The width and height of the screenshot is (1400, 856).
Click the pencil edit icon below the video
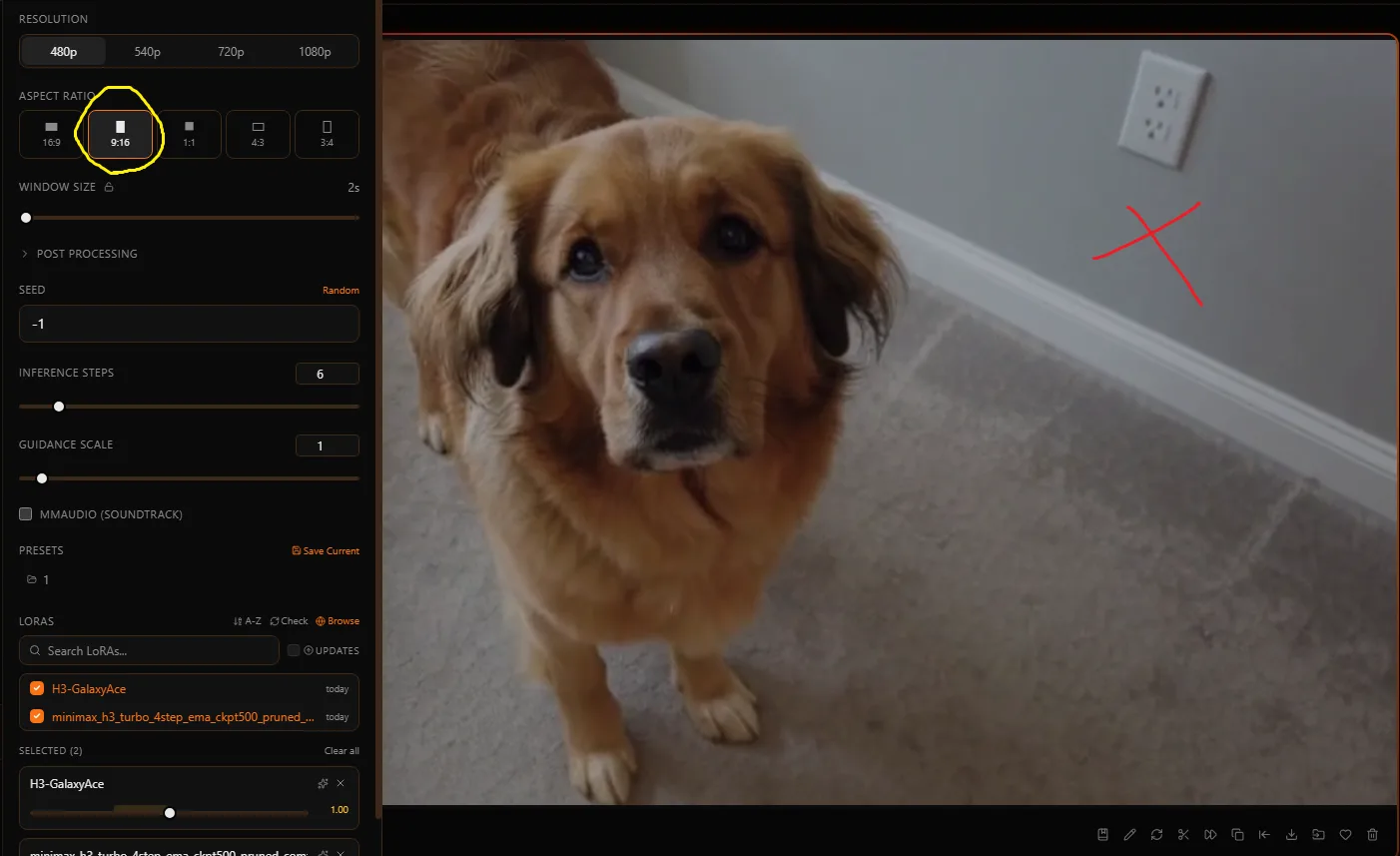tap(1129, 834)
